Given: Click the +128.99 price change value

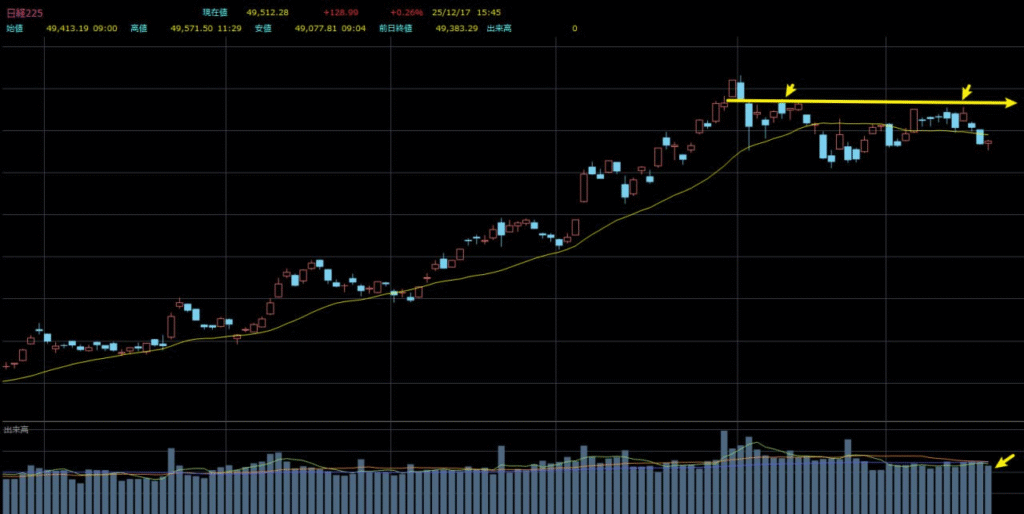Looking at the screenshot, I should click(340, 12).
